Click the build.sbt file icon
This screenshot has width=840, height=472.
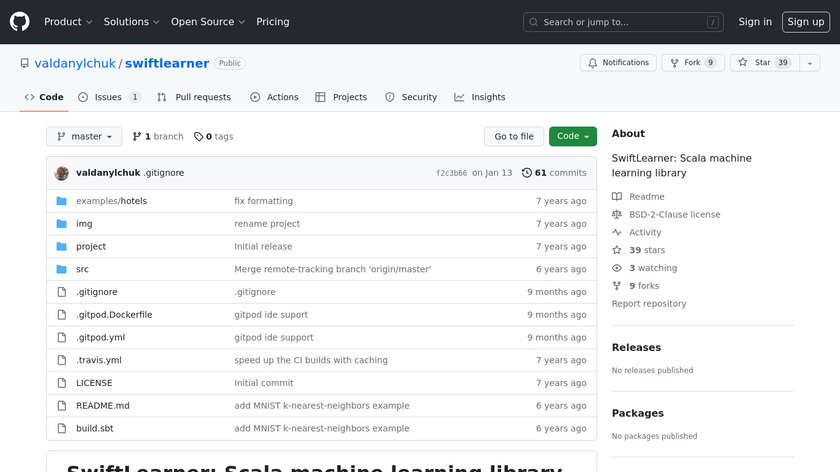coord(62,428)
